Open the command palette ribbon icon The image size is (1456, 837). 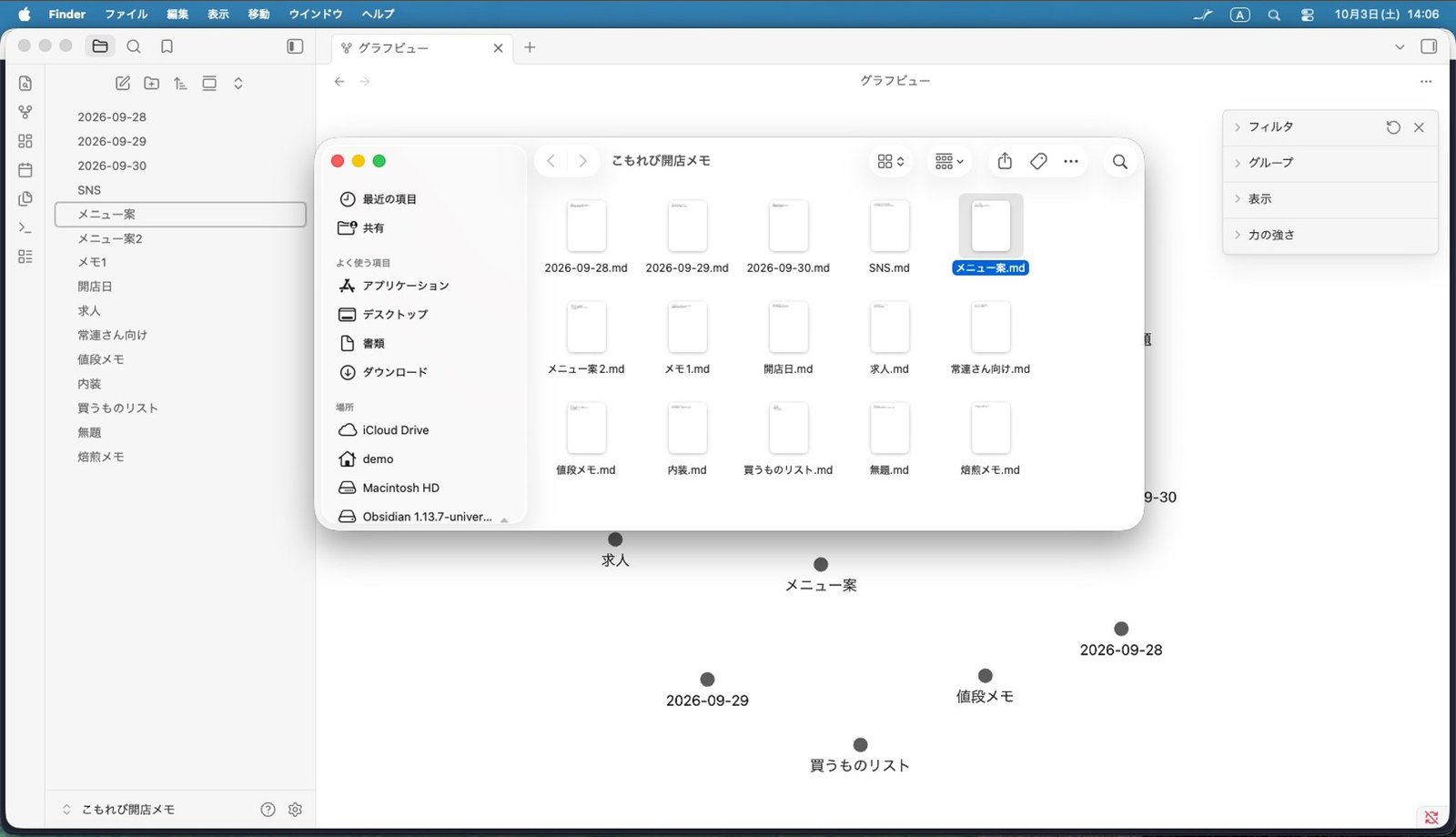click(25, 227)
